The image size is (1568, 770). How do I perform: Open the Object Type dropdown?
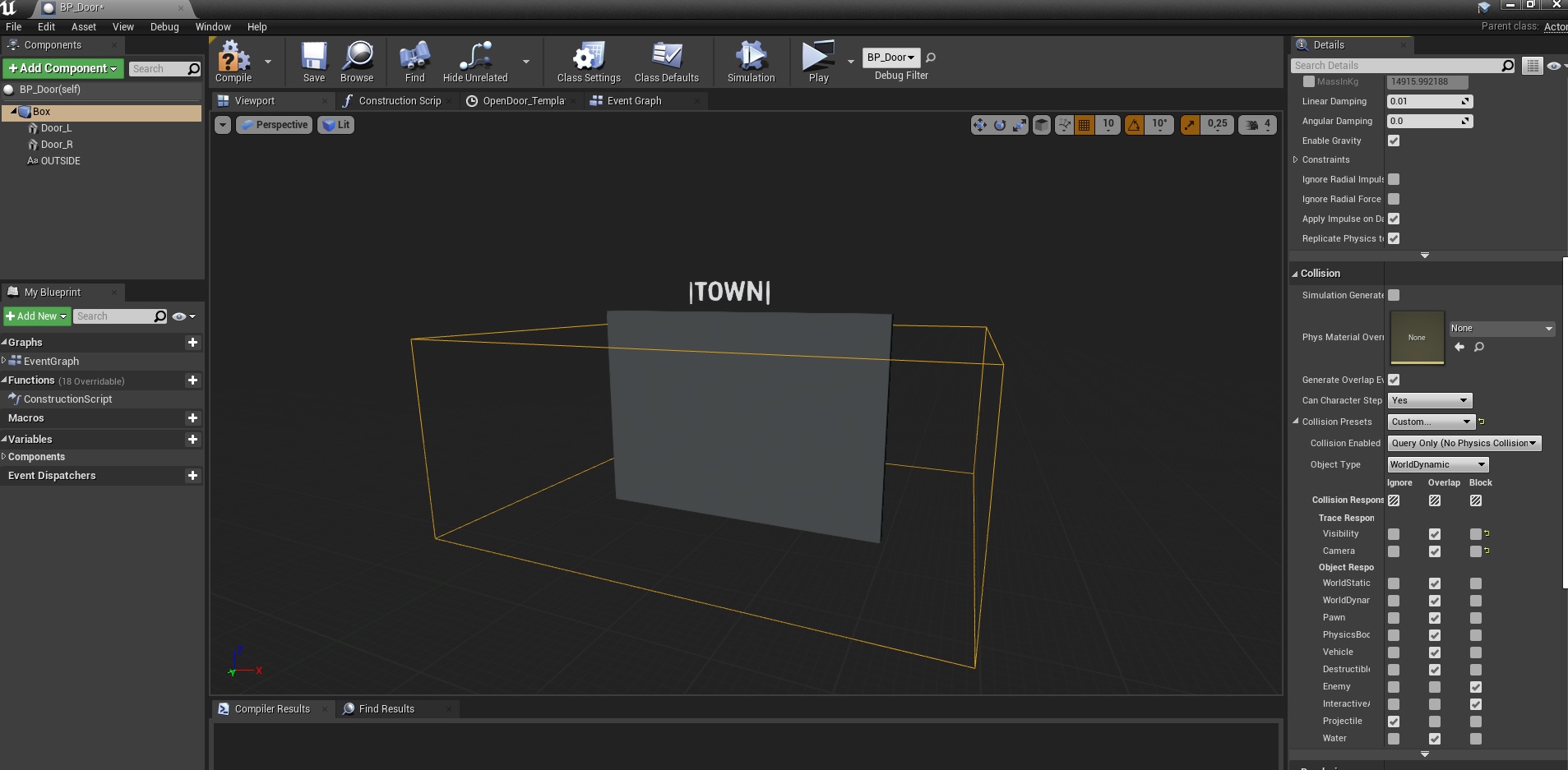pyautogui.click(x=1438, y=464)
